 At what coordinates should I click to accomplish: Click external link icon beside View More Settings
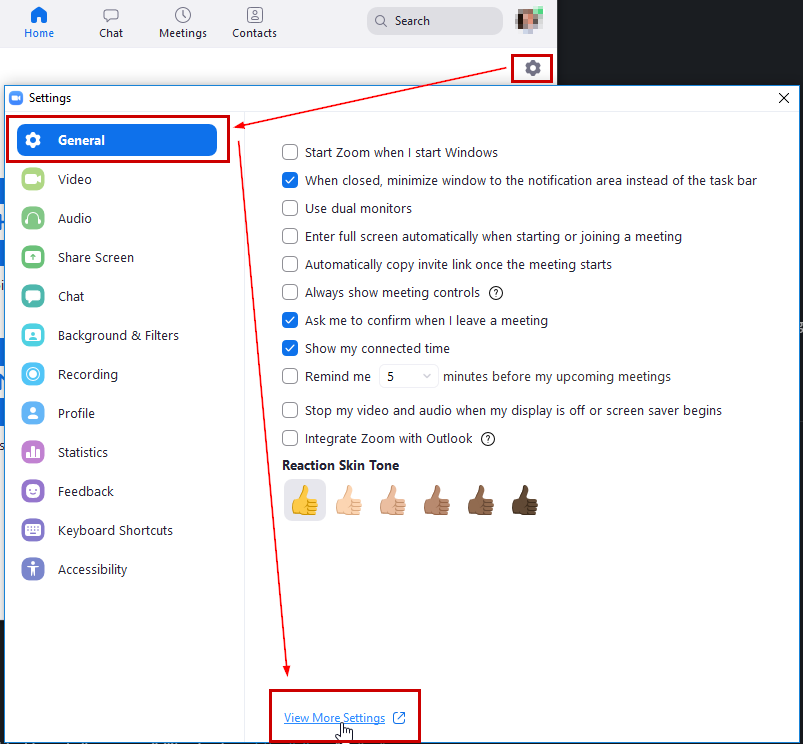[399, 718]
